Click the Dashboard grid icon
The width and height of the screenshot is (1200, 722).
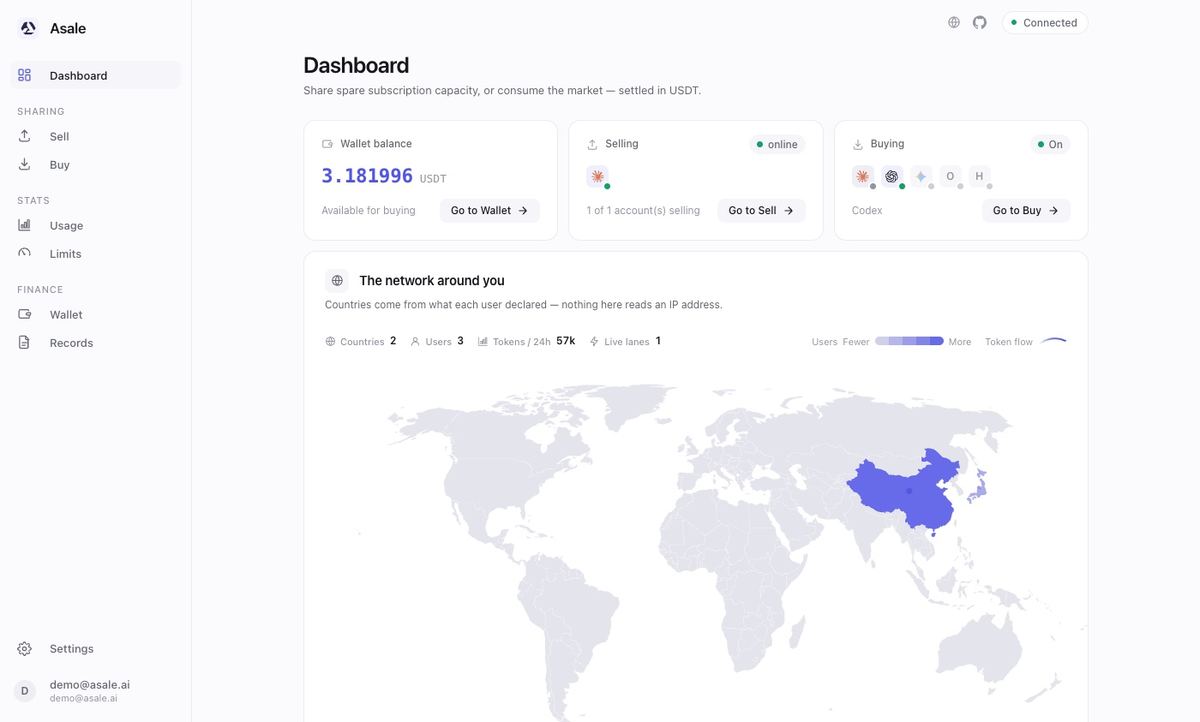tap(25, 75)
